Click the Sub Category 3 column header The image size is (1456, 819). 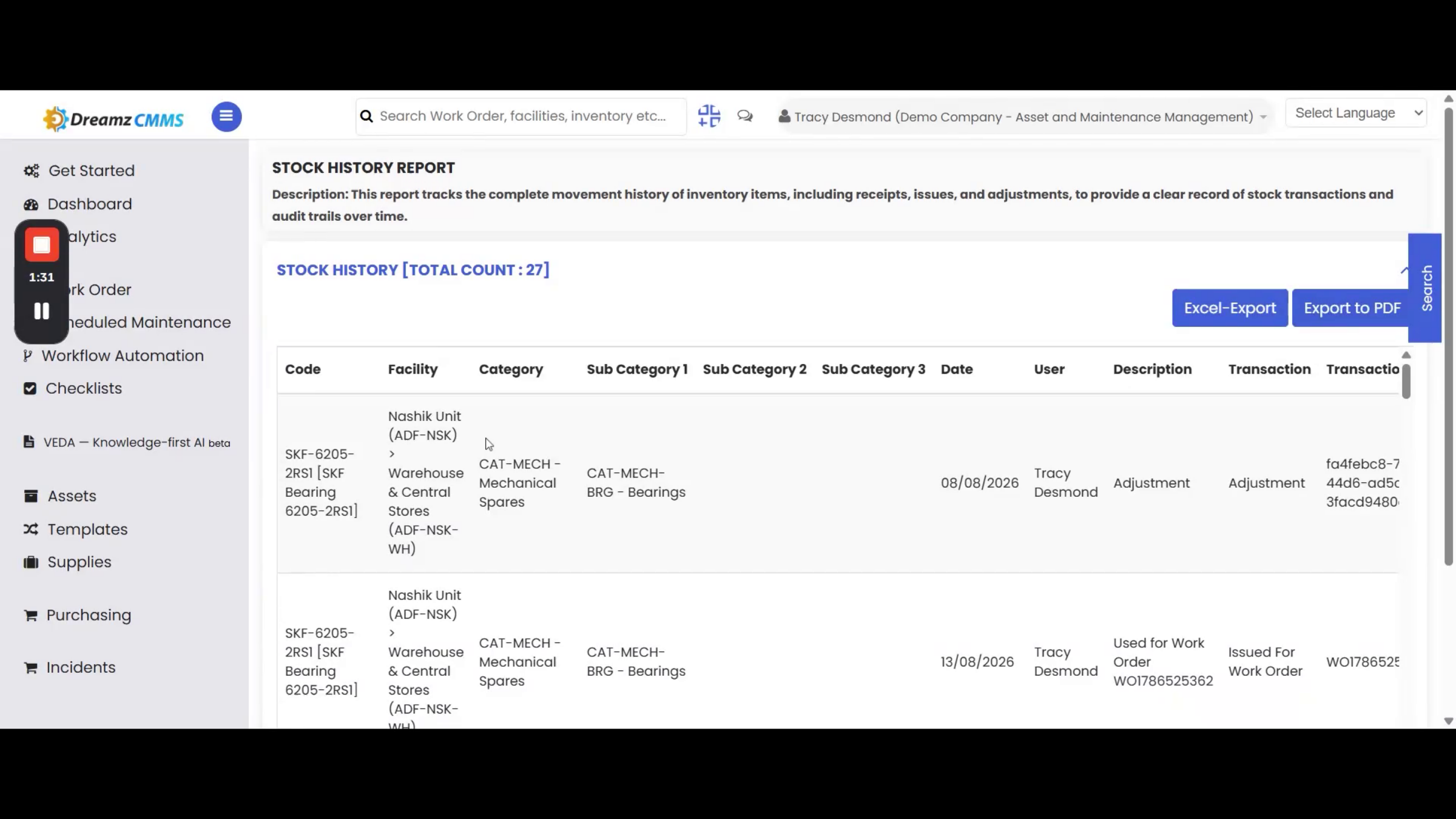[874, 369]
